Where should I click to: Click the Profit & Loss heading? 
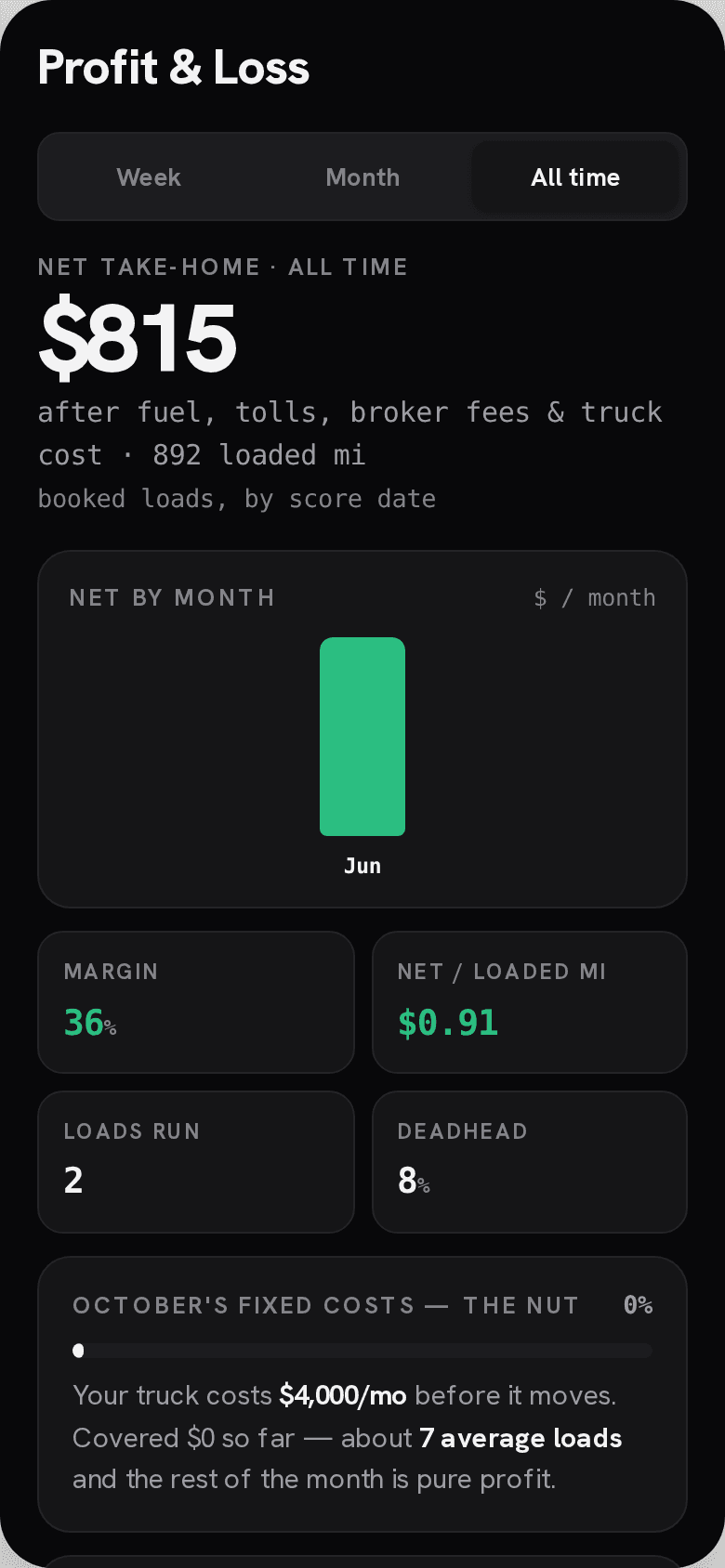[174, 68]
